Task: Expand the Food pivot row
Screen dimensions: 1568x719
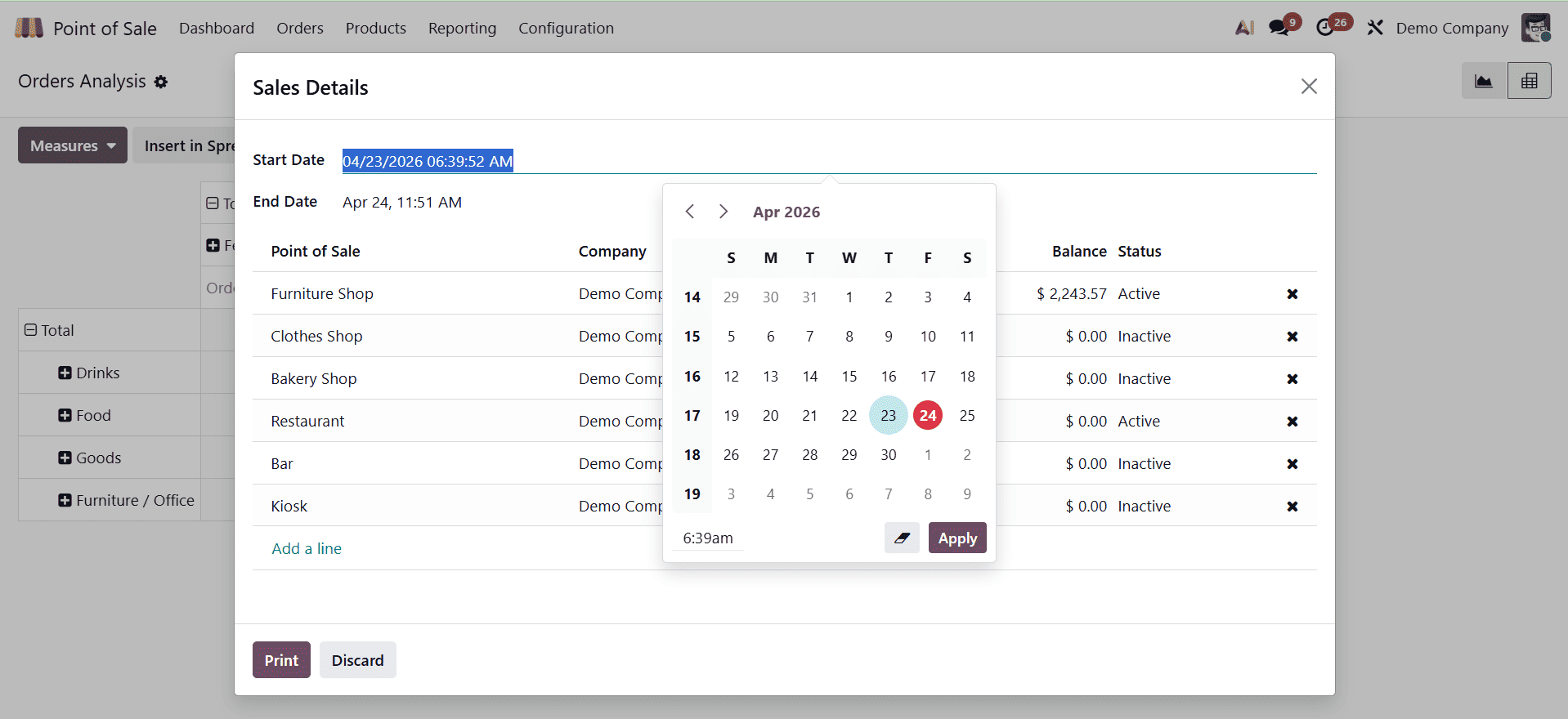Action: [x=65, y=415]
